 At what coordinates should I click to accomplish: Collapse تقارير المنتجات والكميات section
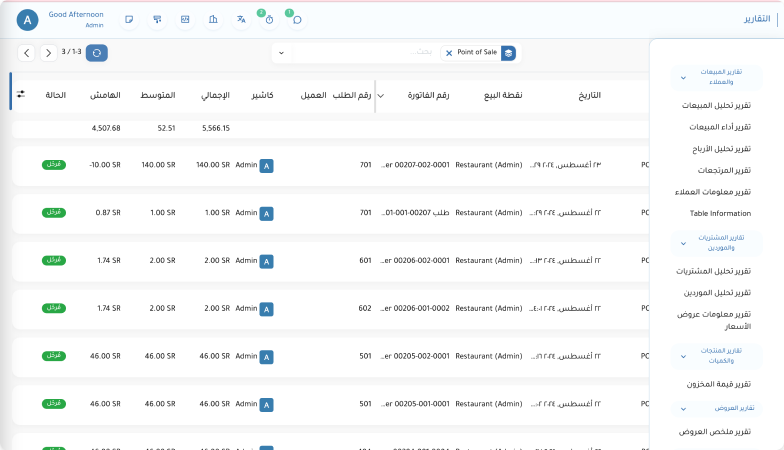click(684, 355)
